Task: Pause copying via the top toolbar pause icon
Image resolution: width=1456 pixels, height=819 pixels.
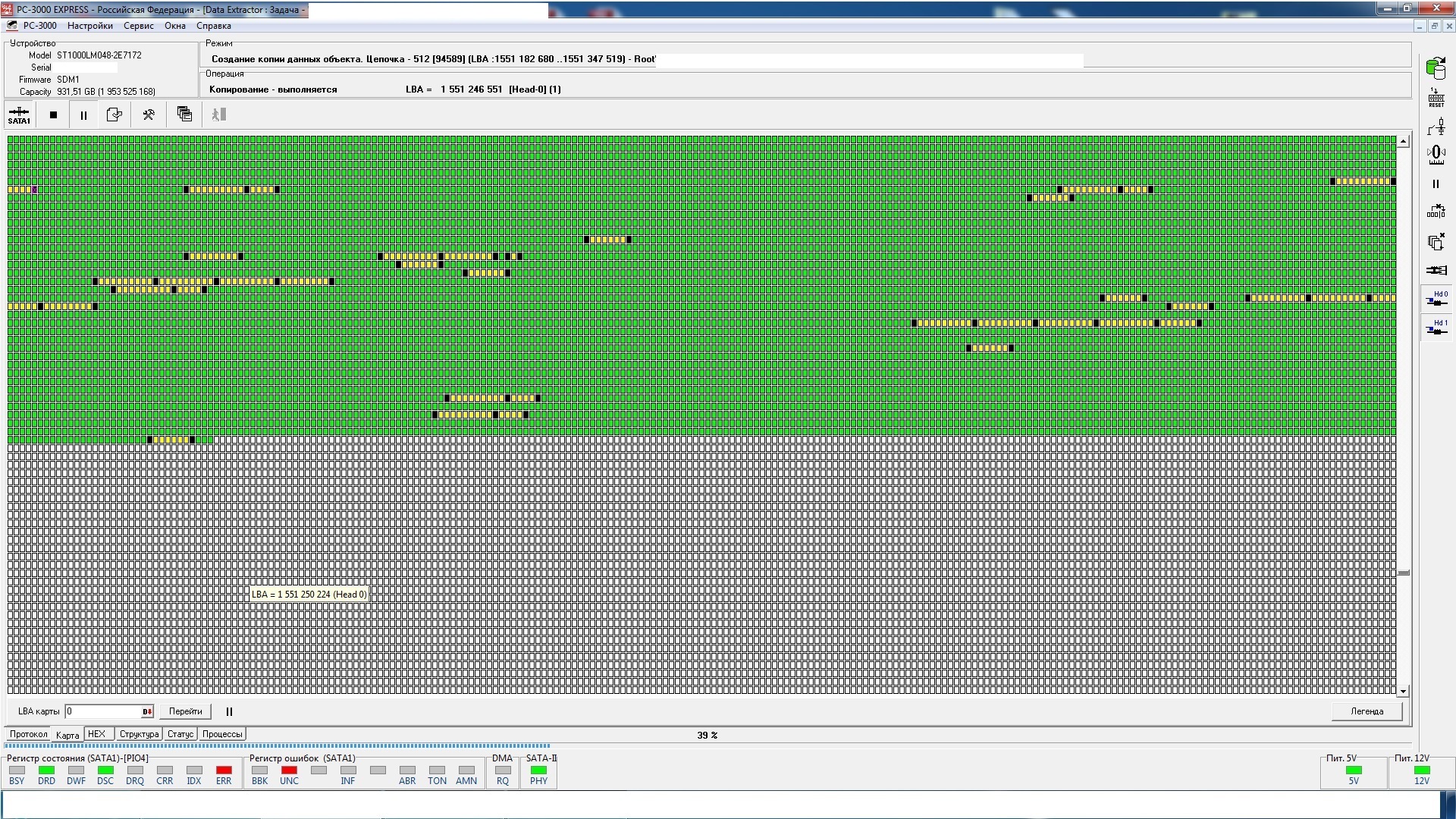Action: pyautogui.click(x=83, y=115)
